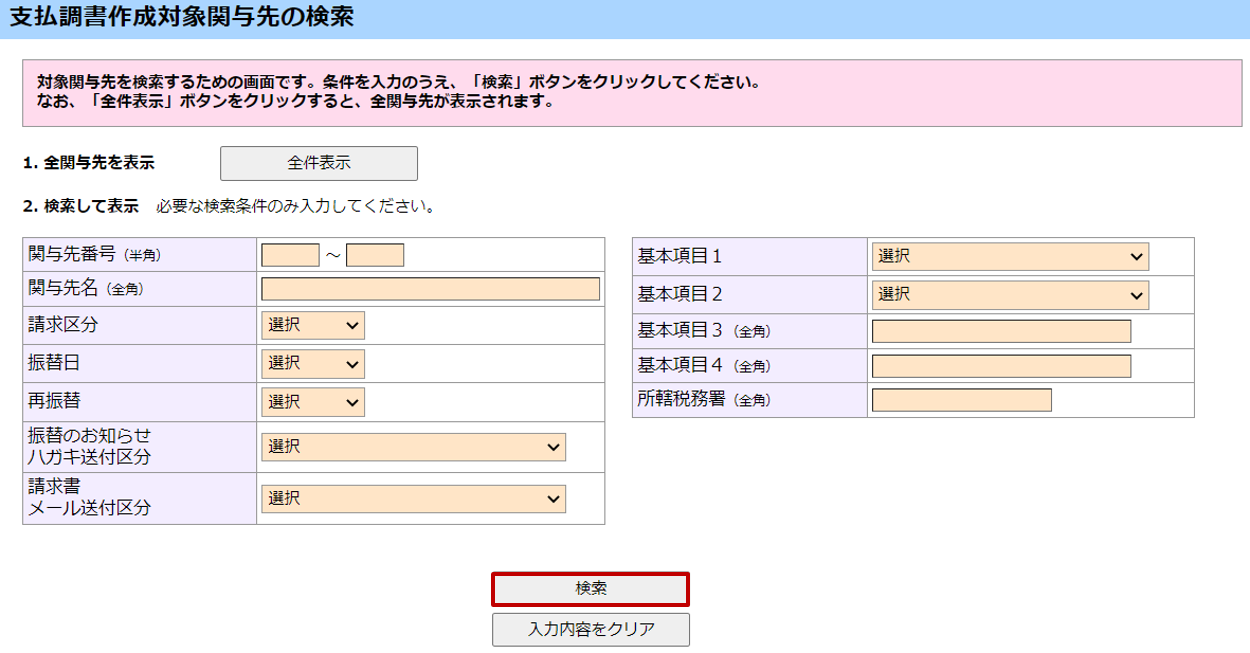The width and height of the screenshot is (1250, 653).
Task: Expand the 基本項目2 dropdown
Action: click(1009, 295)
